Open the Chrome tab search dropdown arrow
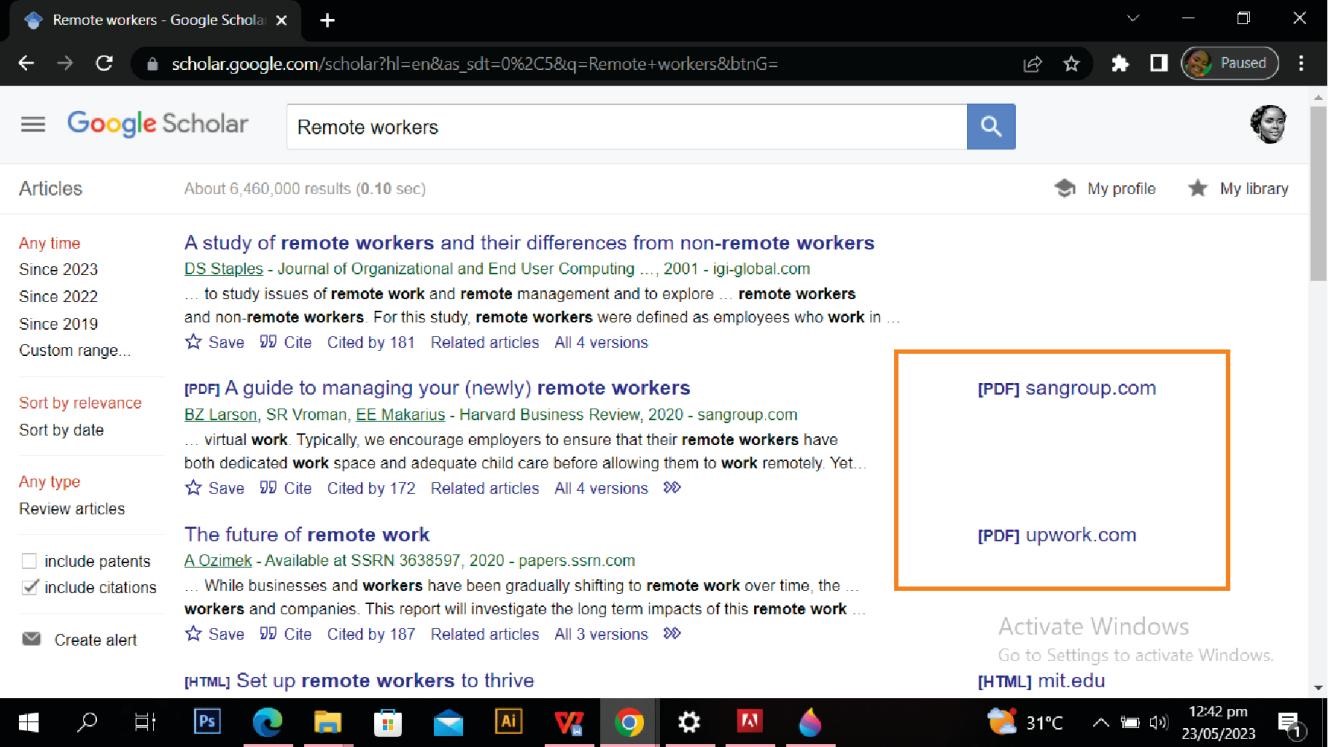The width and height of the screenshot is (1328, 747). pos(1133,19)
